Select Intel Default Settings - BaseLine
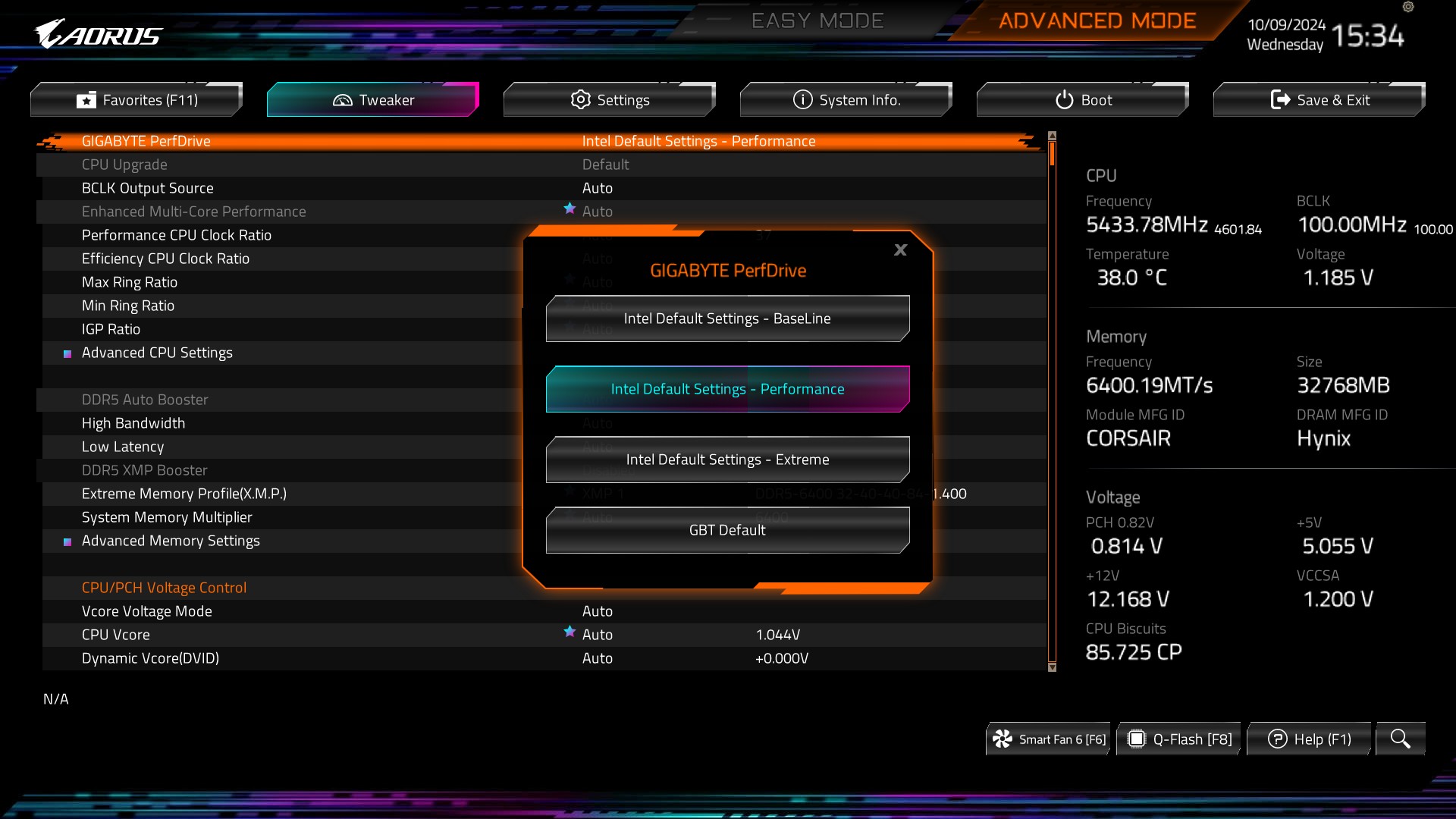 [728, 318]
